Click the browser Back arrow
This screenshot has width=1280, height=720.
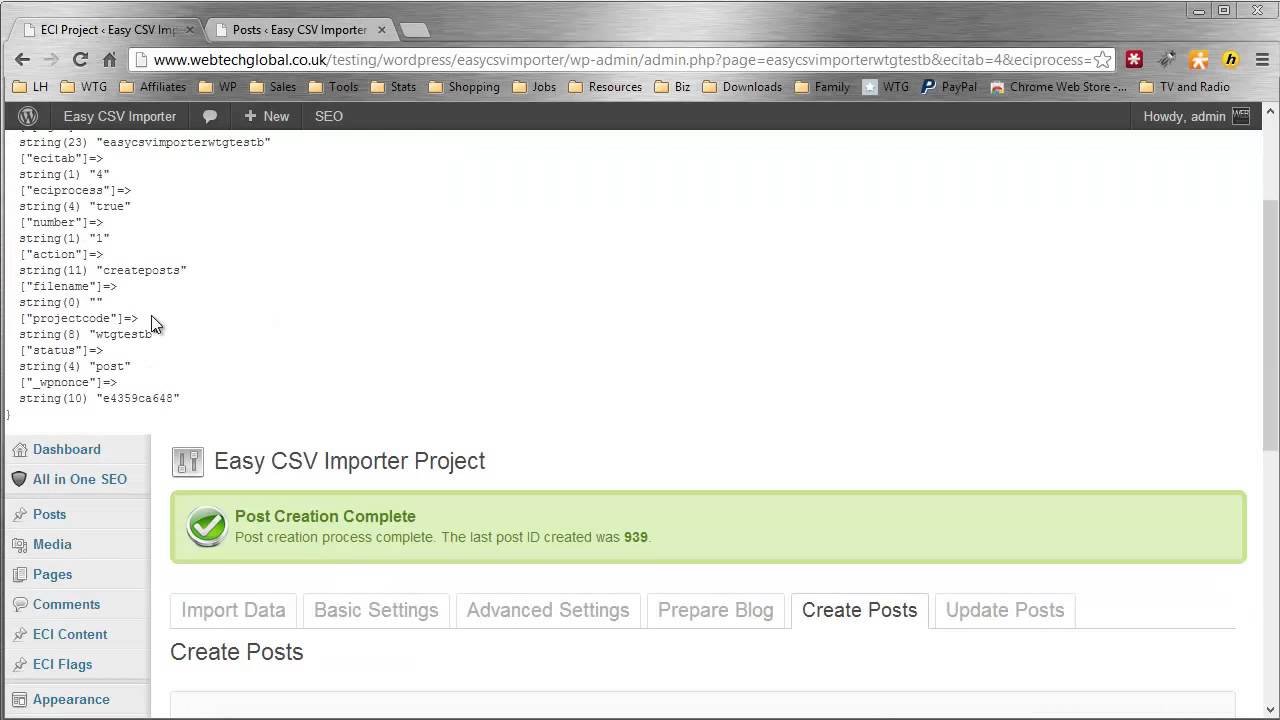point(22,60)
